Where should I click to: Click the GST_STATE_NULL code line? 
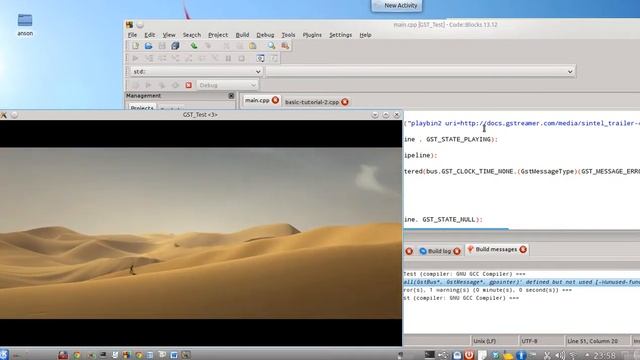(443, 220)
